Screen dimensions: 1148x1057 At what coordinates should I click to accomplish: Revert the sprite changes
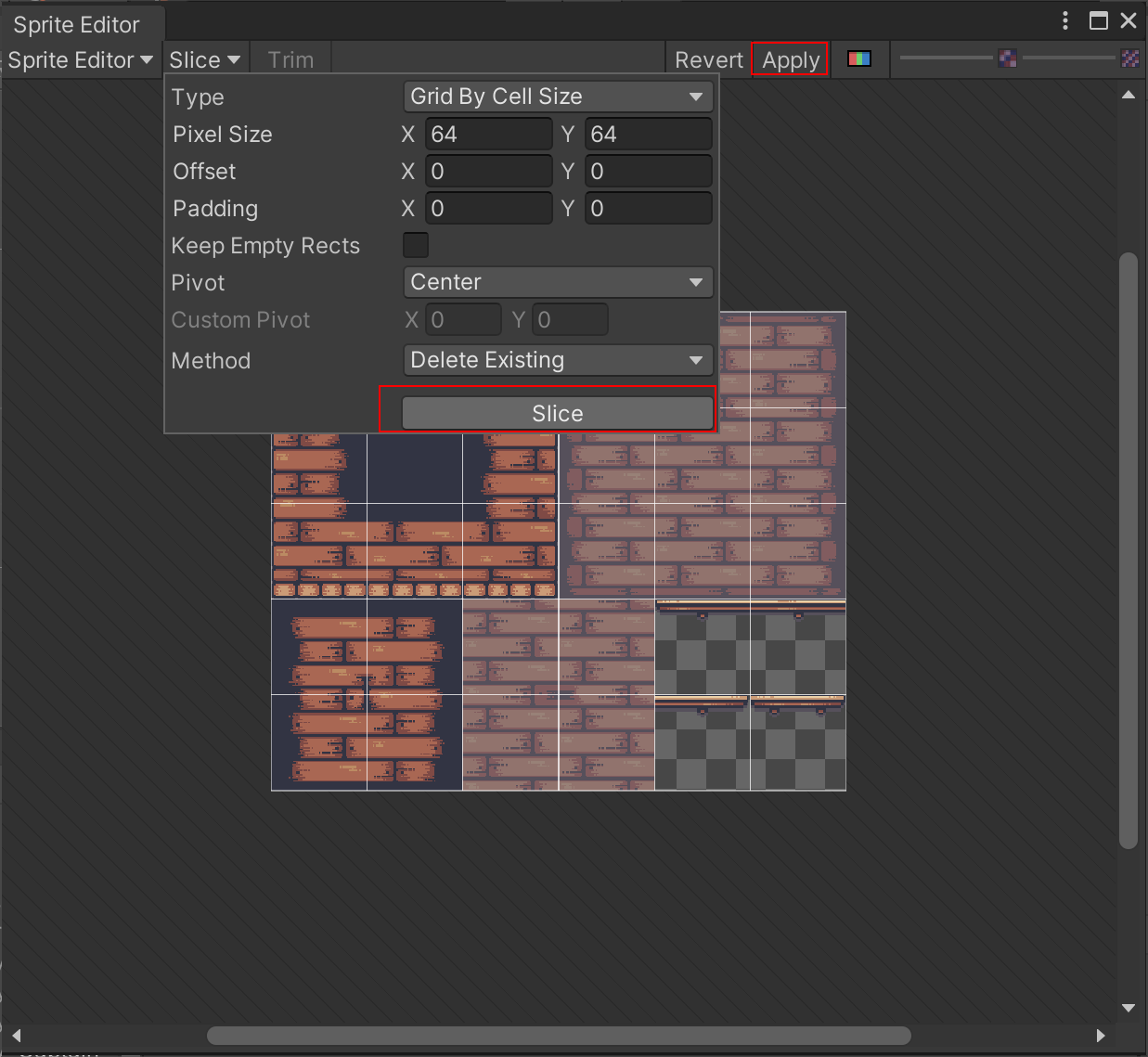(x=709, y=60)
